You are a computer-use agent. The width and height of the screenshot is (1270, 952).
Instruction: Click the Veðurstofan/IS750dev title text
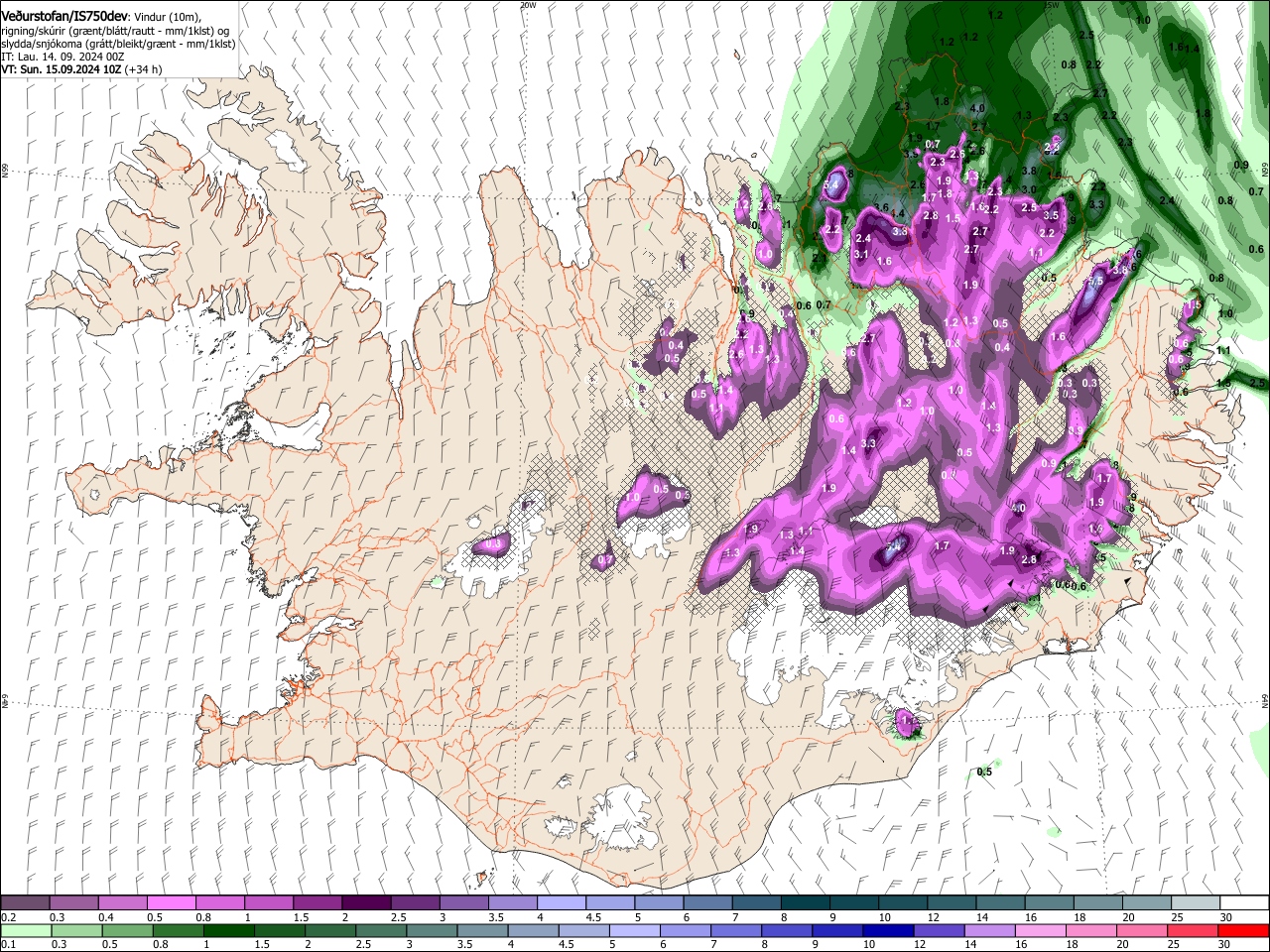[x=64, y=15]
